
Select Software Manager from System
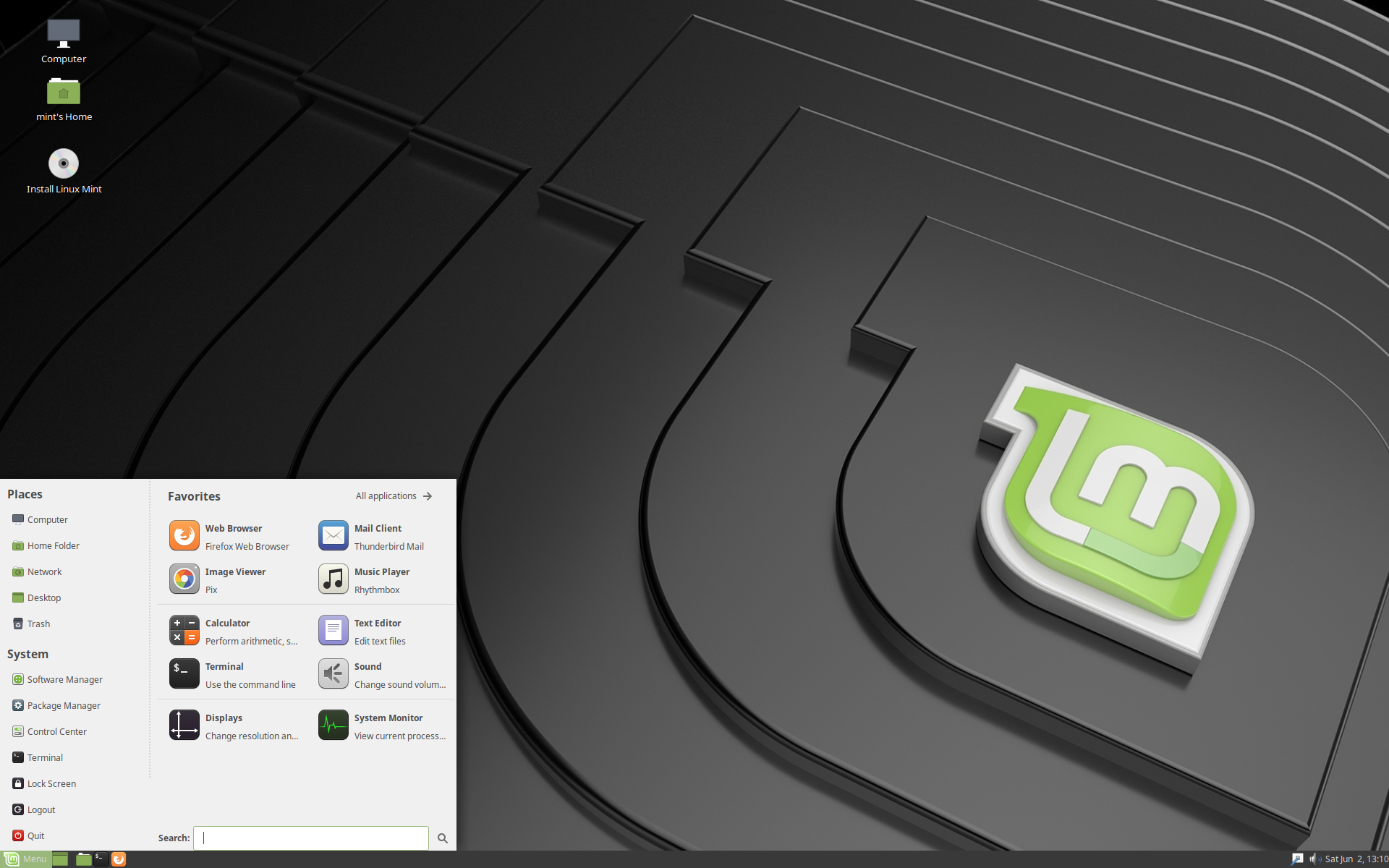point(64,679)
